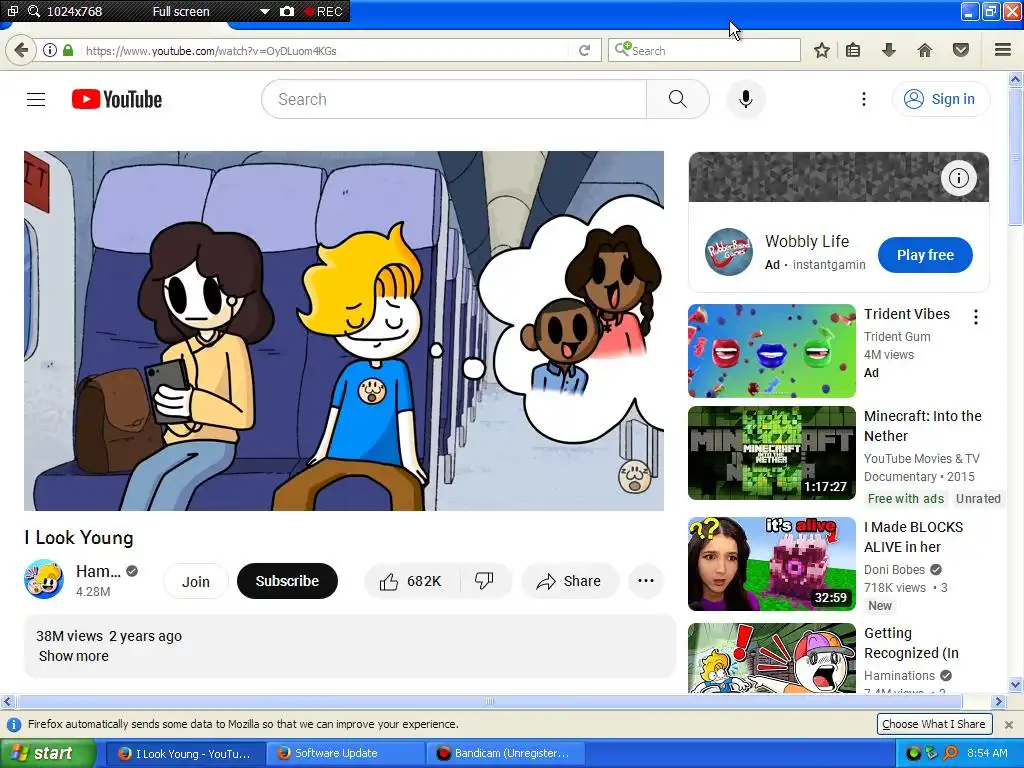Viewport: 1024px width, 768px height.
Task: Take screenshot with Bandicam camera icon
Action: 287,12
